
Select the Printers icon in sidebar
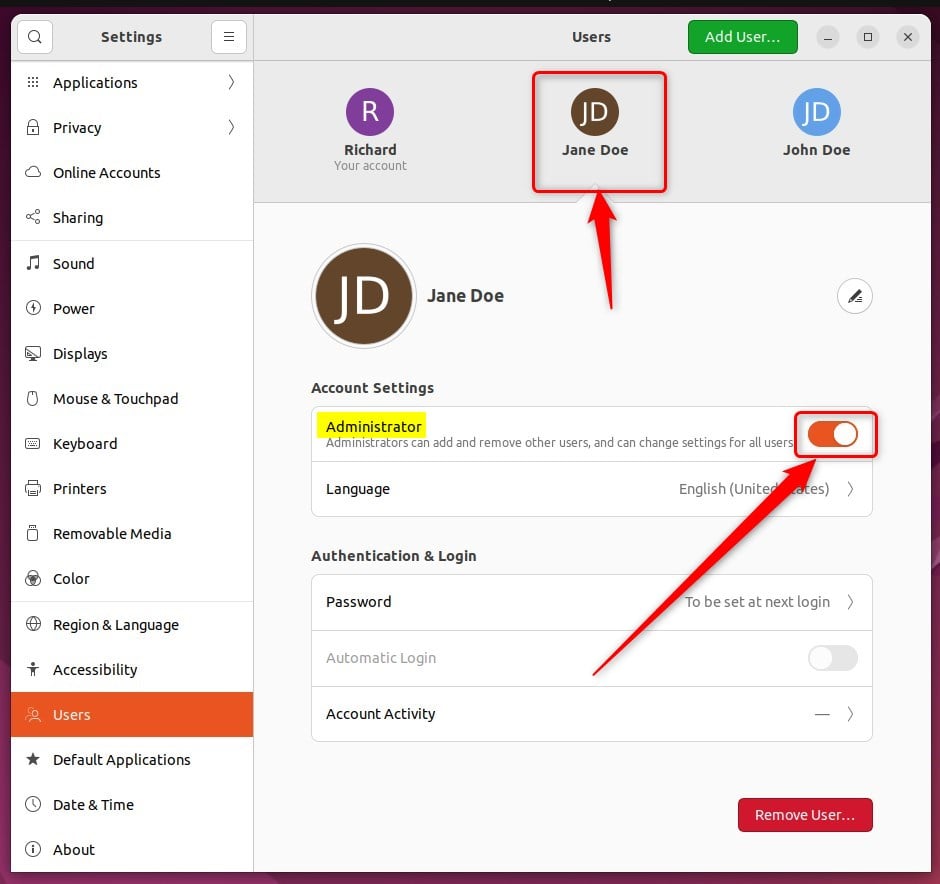click(x=31, y=488)
